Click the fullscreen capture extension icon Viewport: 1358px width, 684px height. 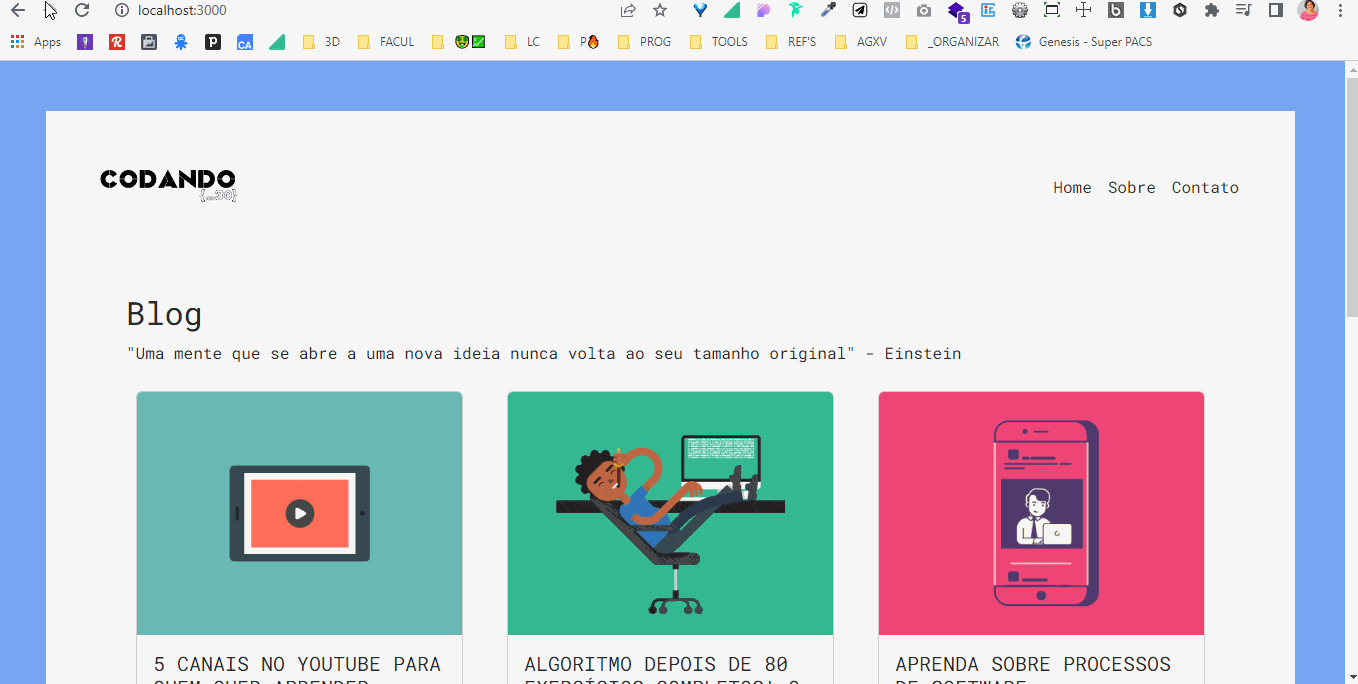(x=1053, y=10)
